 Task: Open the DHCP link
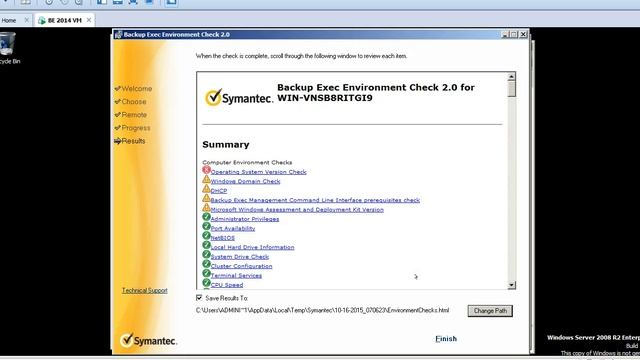219,191
